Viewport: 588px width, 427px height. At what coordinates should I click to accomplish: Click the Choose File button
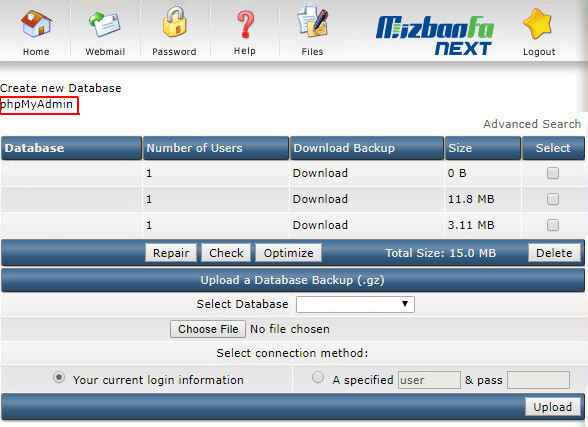208,329
